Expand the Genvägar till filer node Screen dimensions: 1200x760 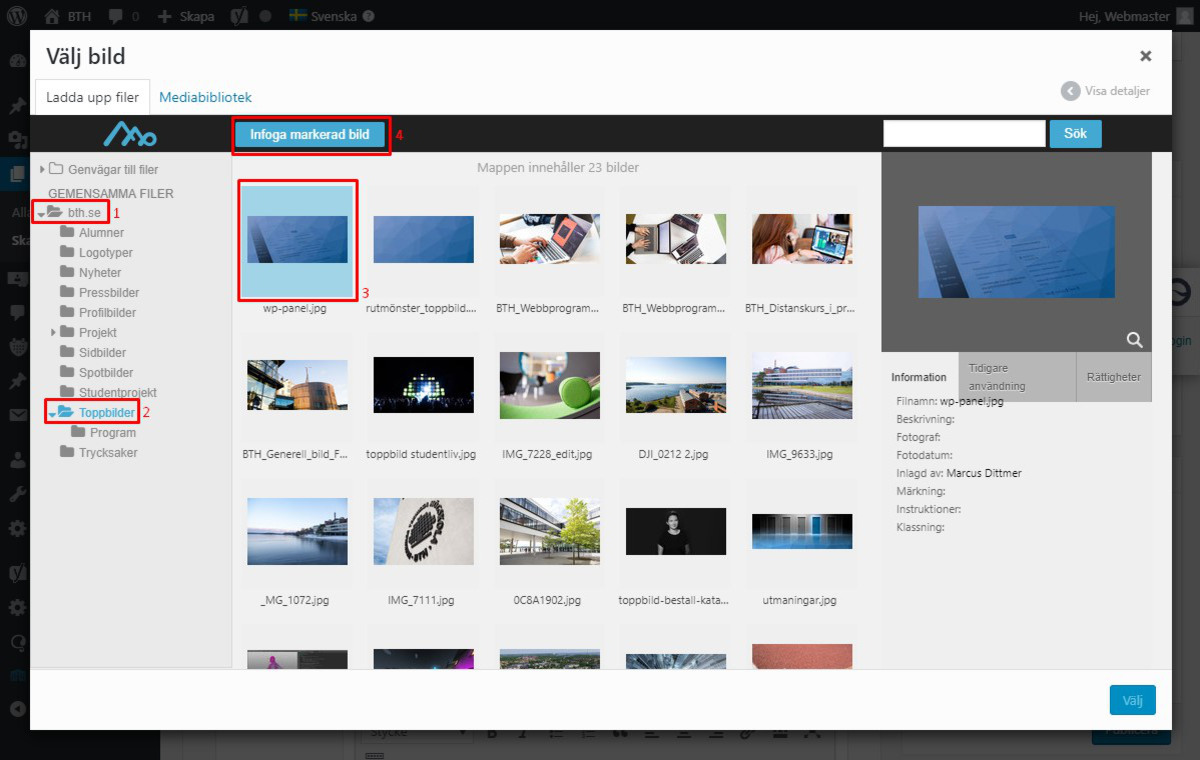tap(42, 169)
